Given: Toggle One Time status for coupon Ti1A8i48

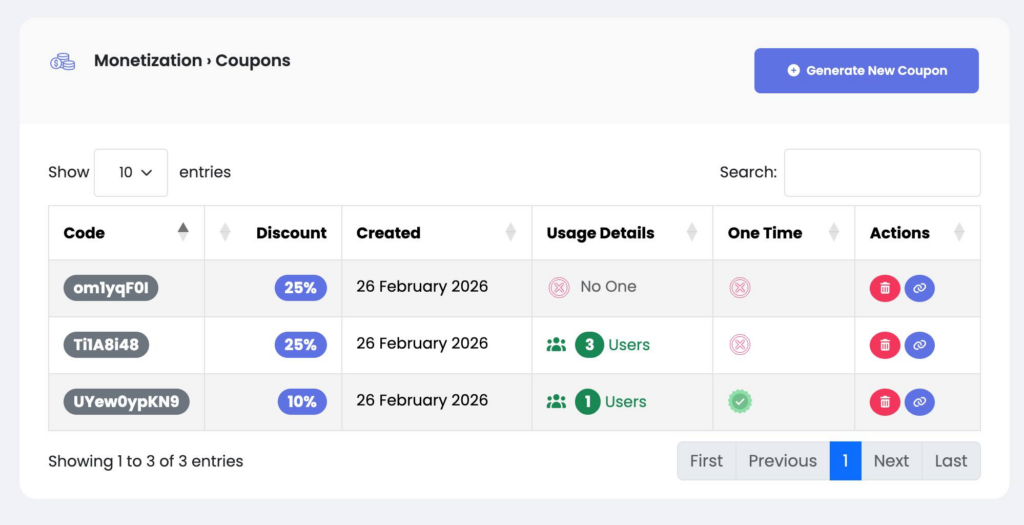Looking at the screenshot, I should [740, 345].
